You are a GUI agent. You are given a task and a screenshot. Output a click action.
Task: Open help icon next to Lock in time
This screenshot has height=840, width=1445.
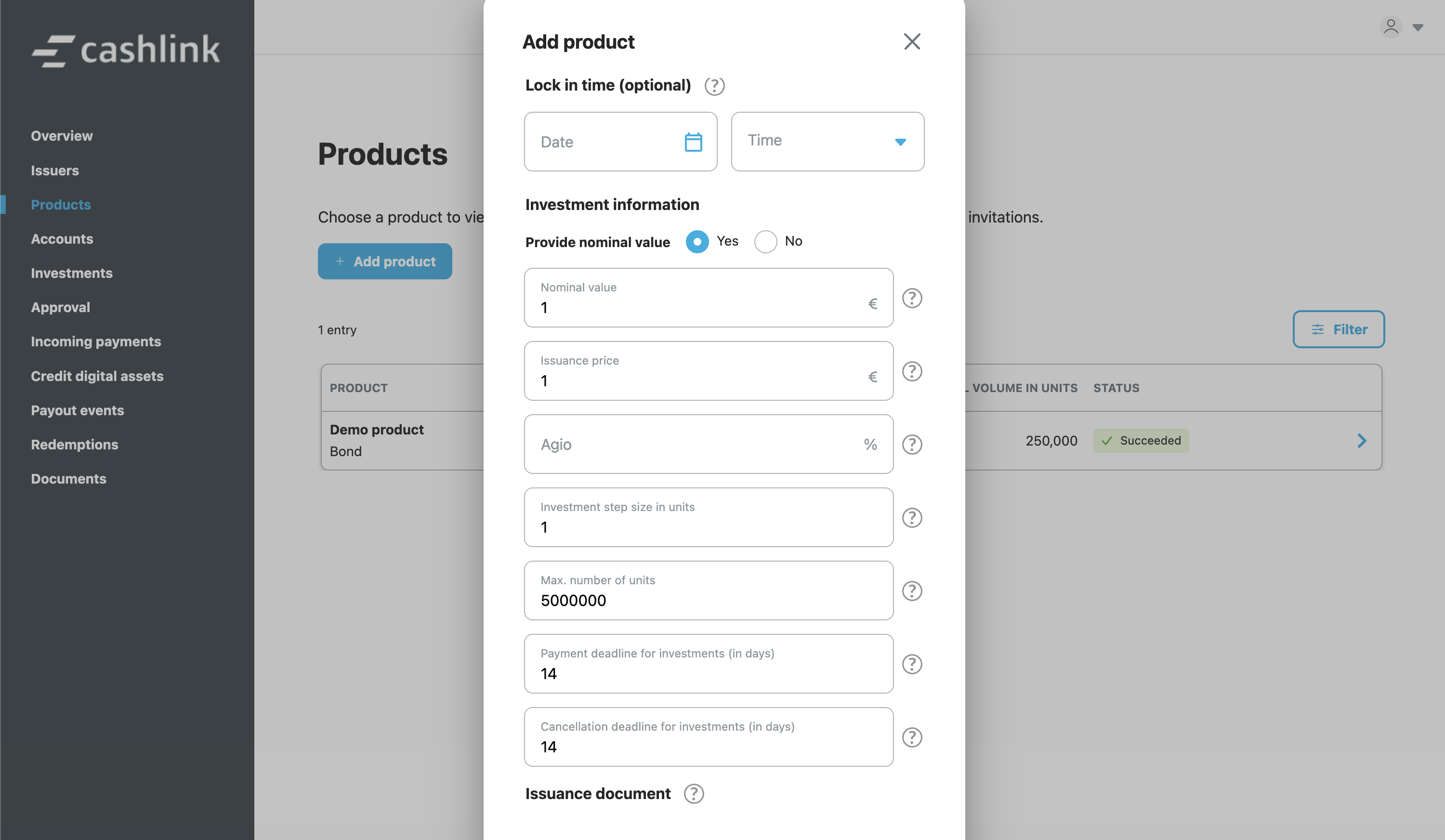tap(714, 86)
